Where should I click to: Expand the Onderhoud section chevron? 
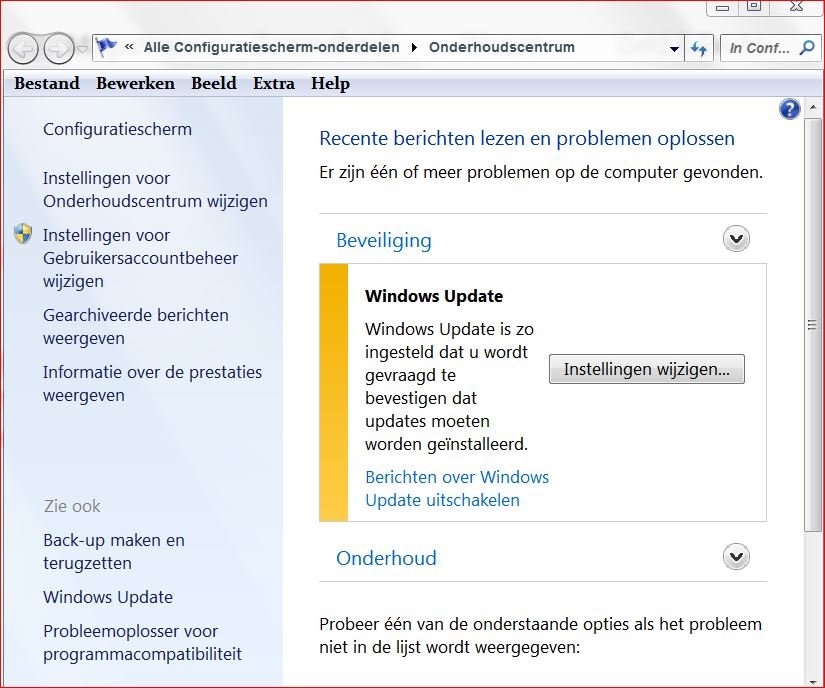coord(736,557)
